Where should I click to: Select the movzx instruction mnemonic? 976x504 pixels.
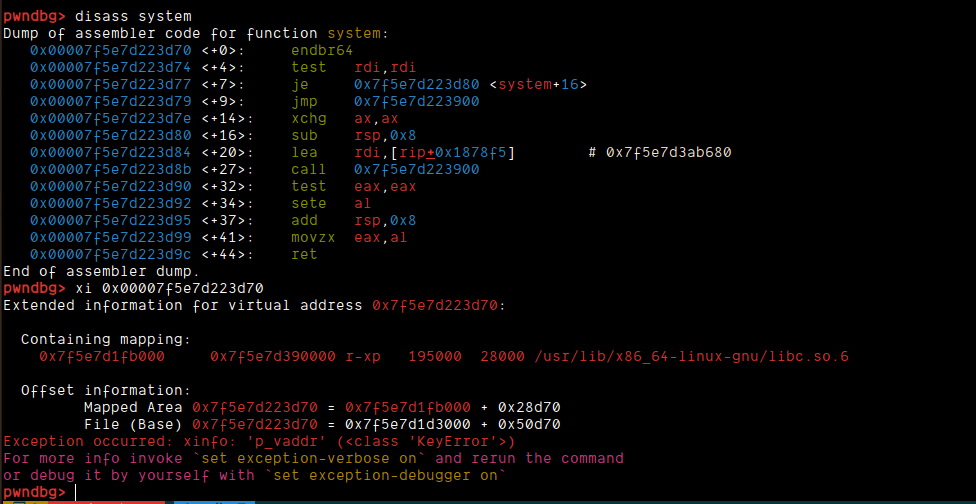tap(313, 237)
